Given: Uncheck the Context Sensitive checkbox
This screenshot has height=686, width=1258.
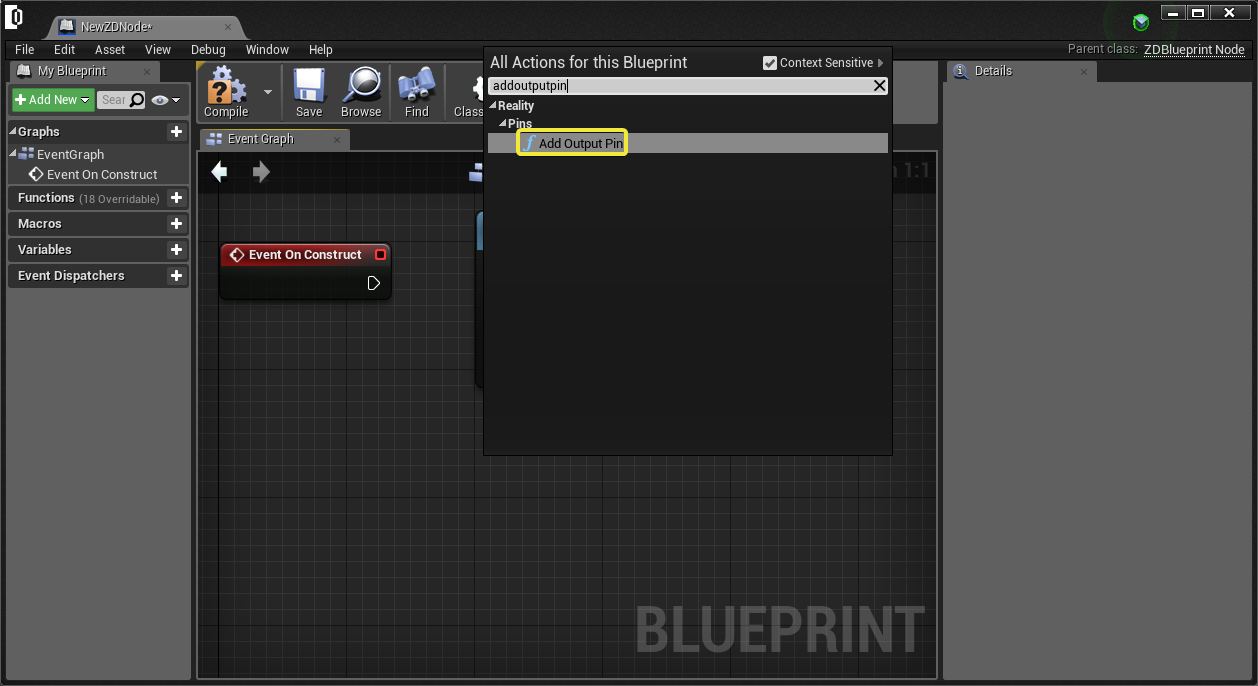Looking at the screenshot, I should (770, 63).
